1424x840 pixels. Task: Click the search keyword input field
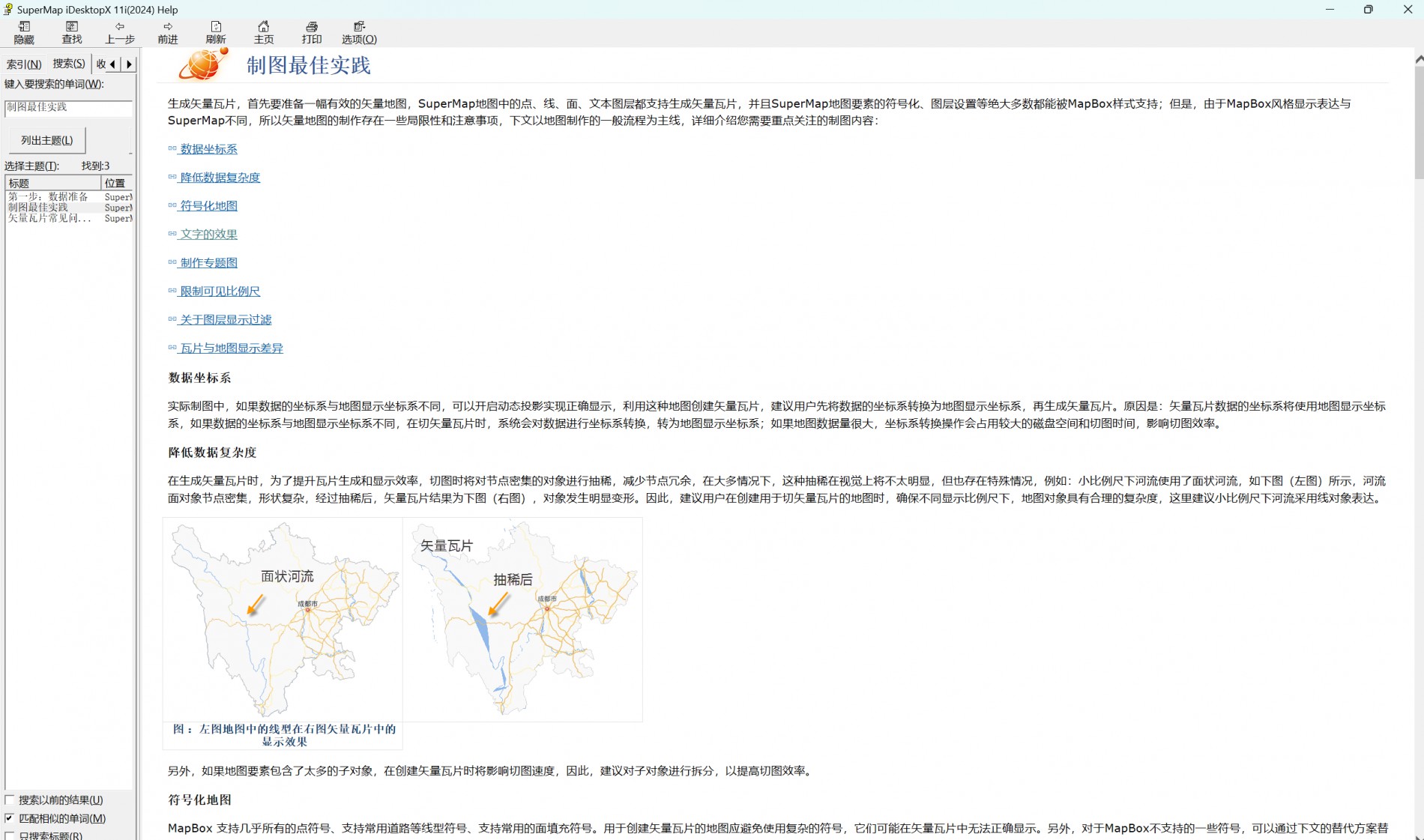pyautogui.click(x=68, y=107)
